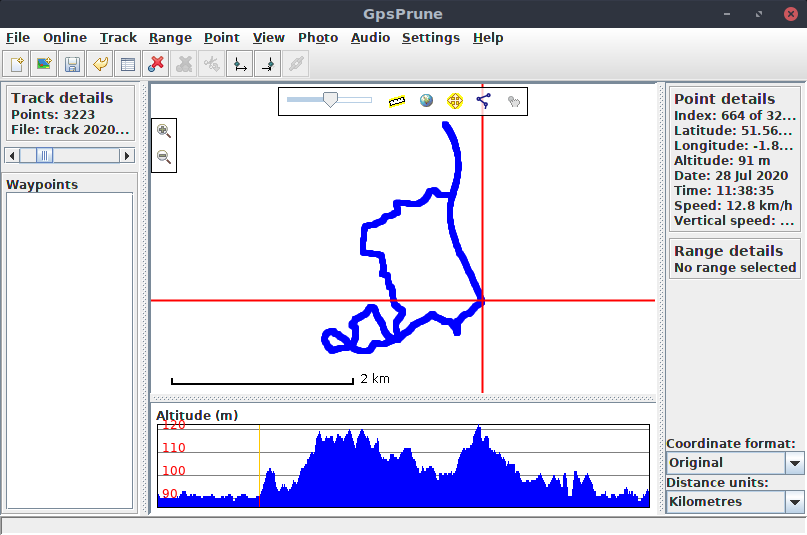Zoom in on the map
Image resolution: width=807 pixels, height=535 pixels.
click(x=164, y=131)
